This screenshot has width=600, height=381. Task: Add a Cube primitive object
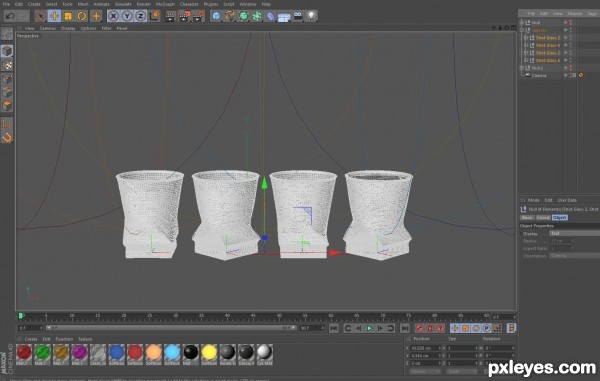216,16
